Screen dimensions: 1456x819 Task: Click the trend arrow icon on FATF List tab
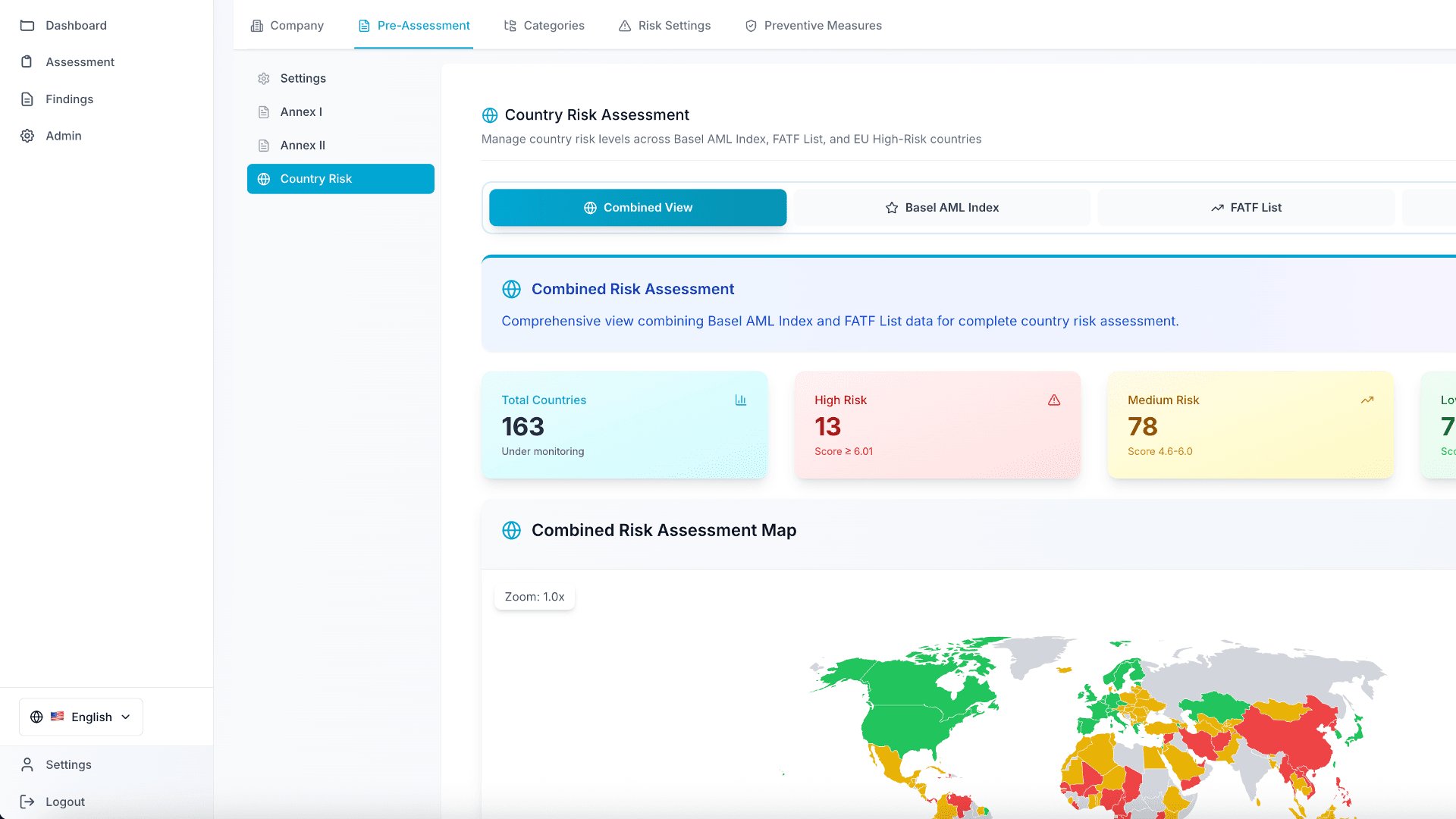[1217, 208]
